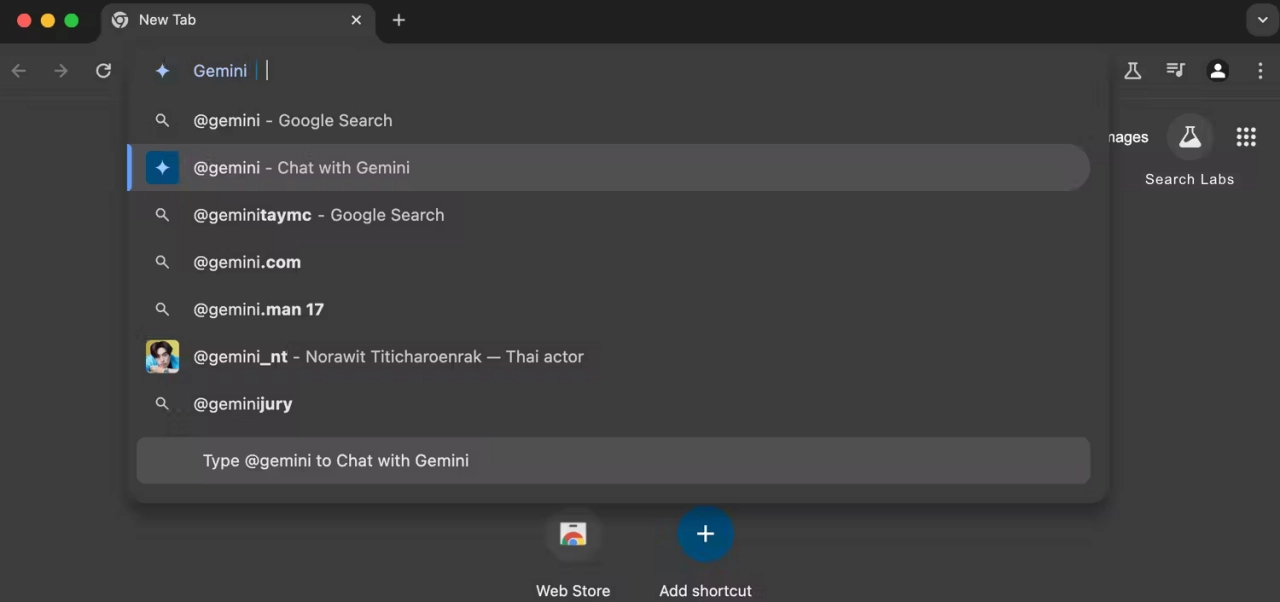Click search icon beside '@gemini.man 17'
Viewport: 1280px width, 602px height.
(162, 309)
